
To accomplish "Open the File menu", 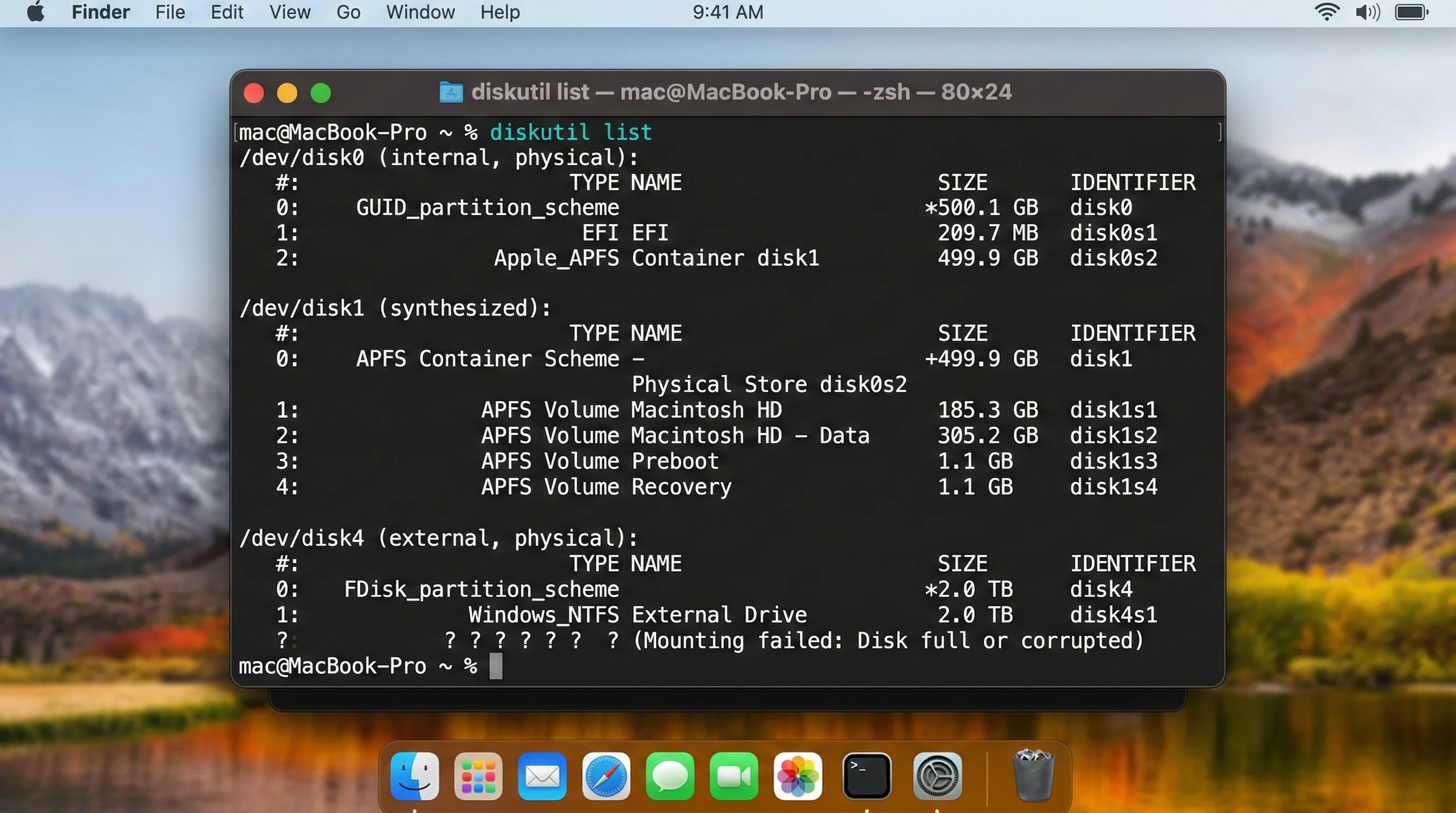I will (x=170, y=12).
